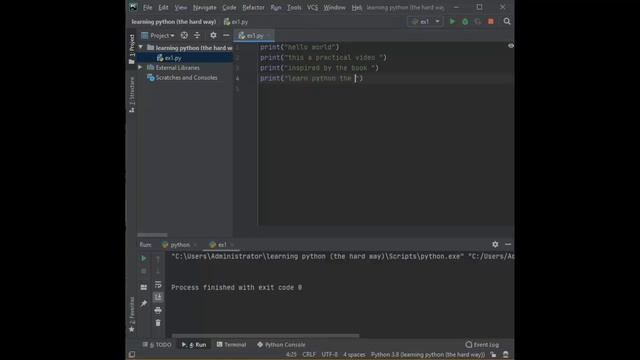
Task: Open the Python Console tool window
Action: [x=281, y=345]
